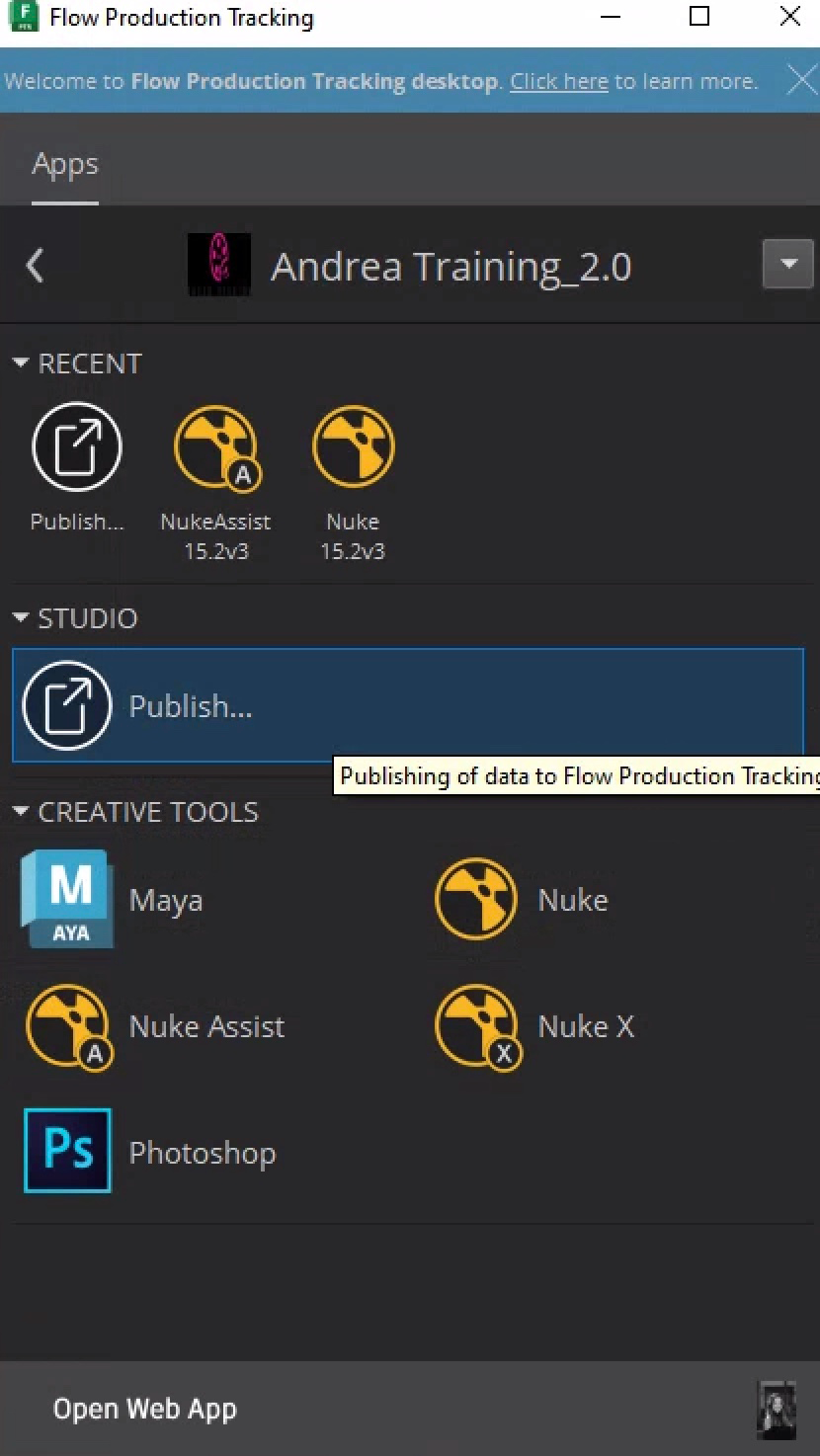Open Nuke Assist in Creative Tools
The width and height of the screenshot is (820, 1456).
(69, 1026)
